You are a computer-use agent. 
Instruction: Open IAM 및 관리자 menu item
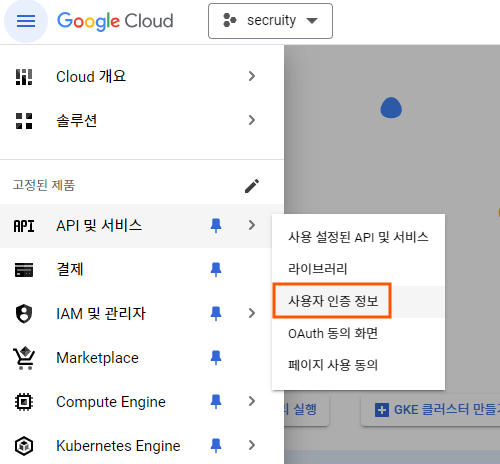pyautogui.click(x=136, y=314)
